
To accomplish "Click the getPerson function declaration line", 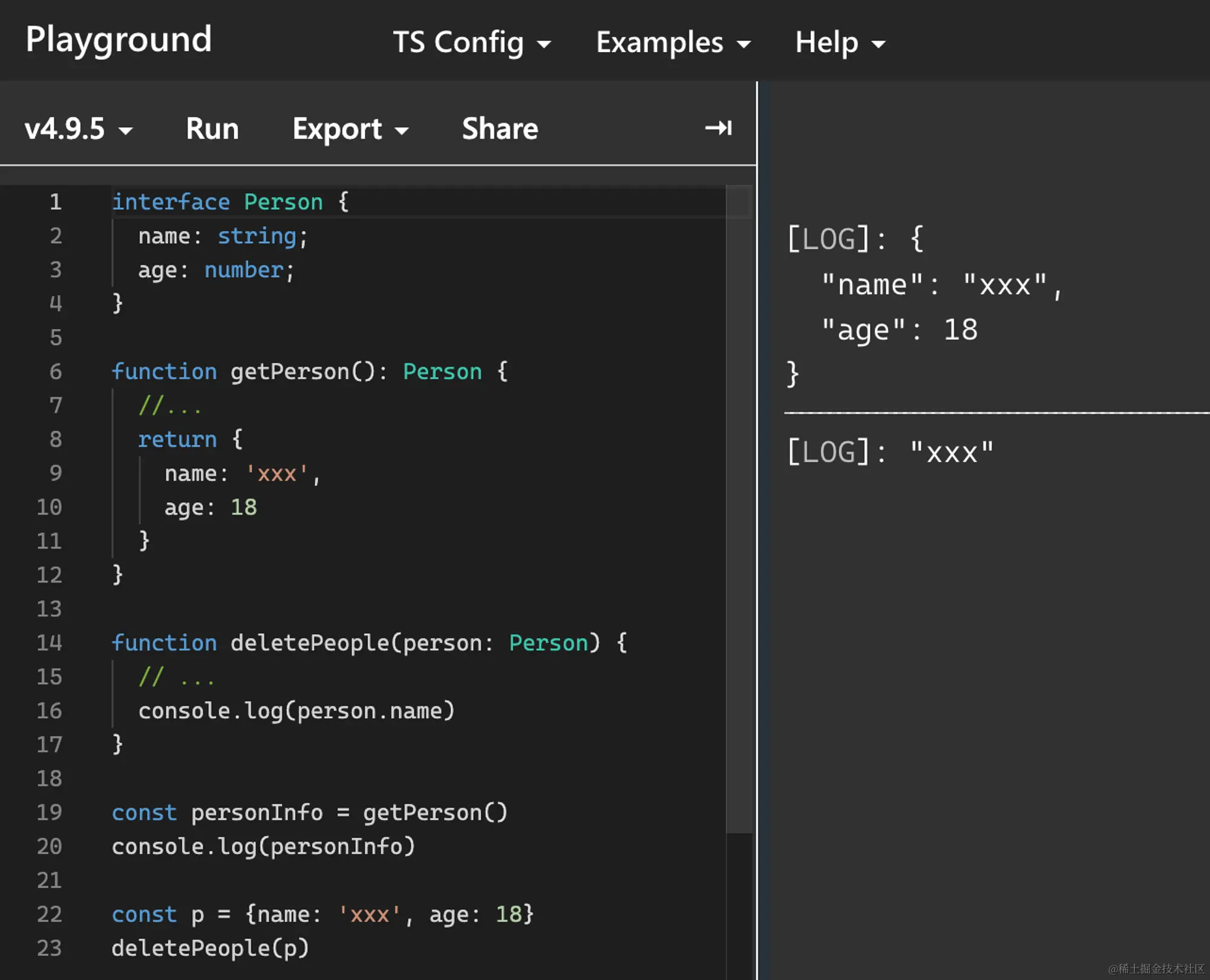I will click(x=309, y=371).
